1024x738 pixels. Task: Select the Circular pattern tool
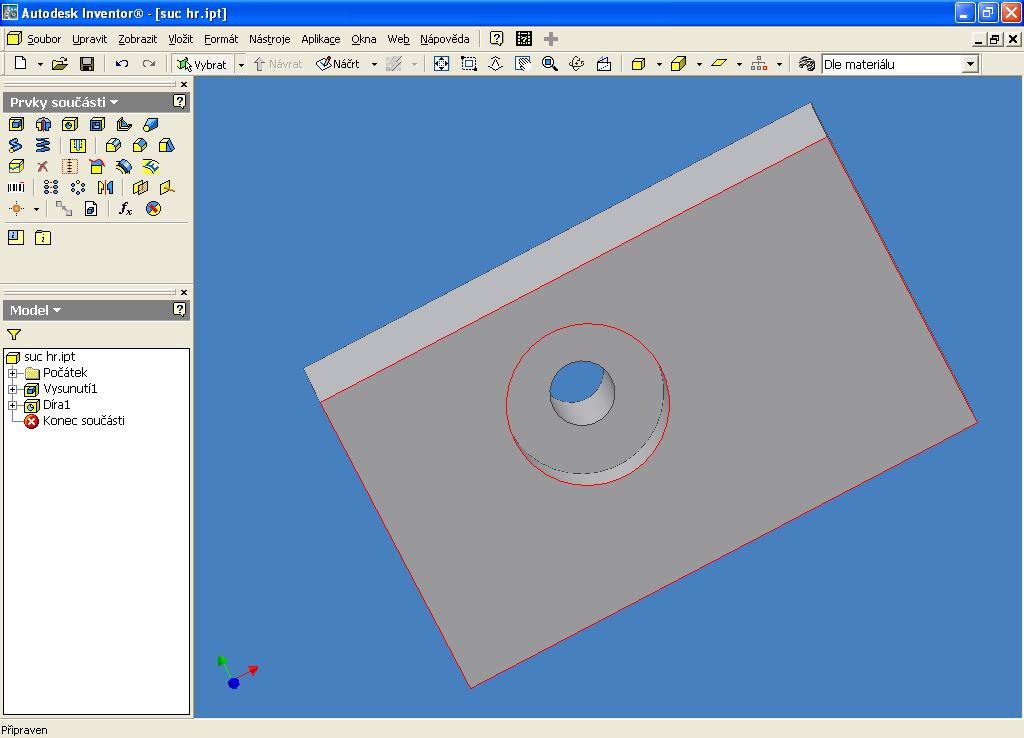pos(78,187)
